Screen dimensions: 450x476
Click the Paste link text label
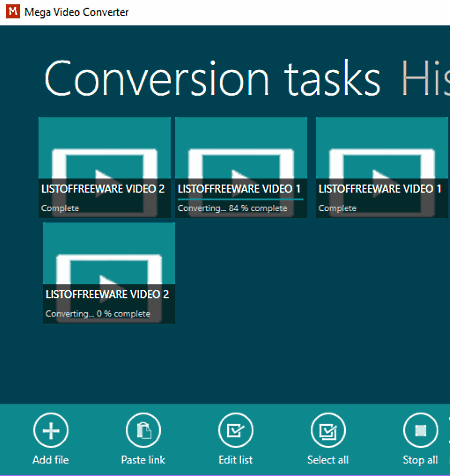(x=143, y=460)
